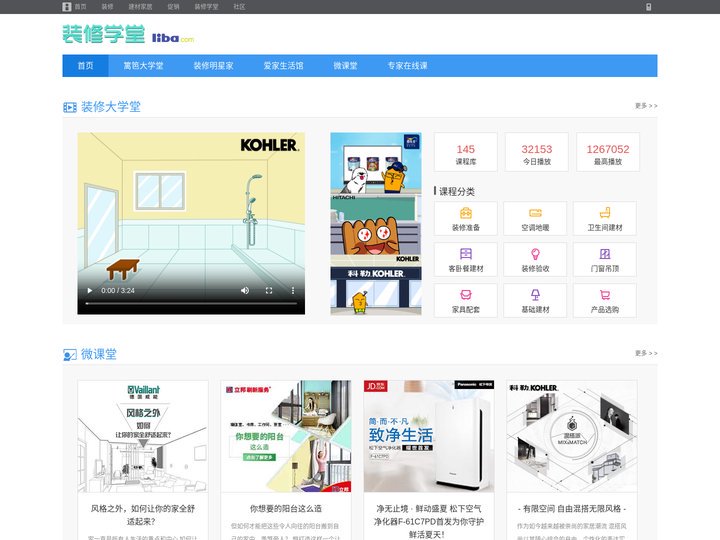
Task: Click title 有限空间 自由混搭无限风格
Action: click(x=572, y=509)
